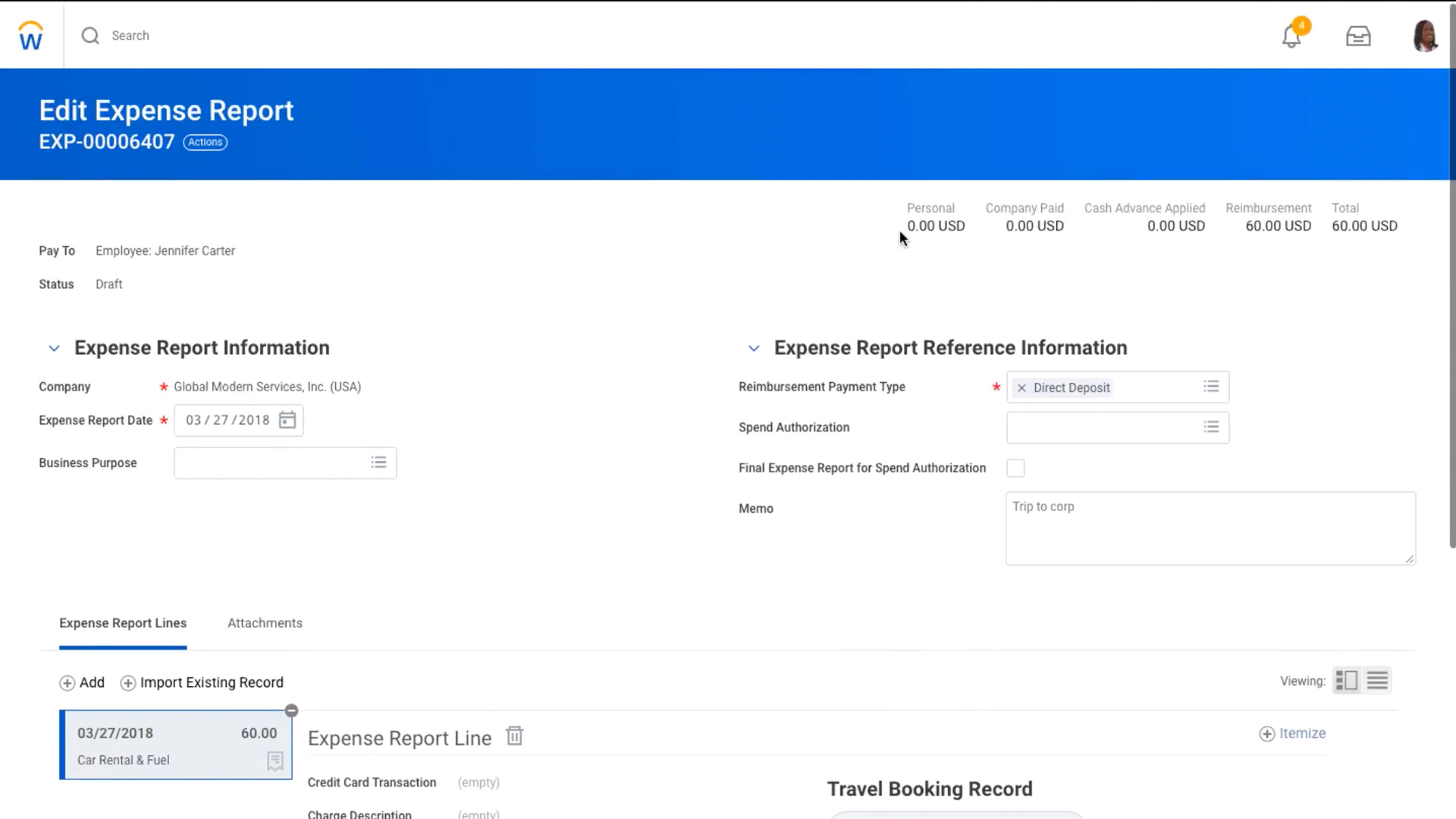Click Import Existing Record
The width and height of the screenshot is (1456, 819).
point(202,682)
